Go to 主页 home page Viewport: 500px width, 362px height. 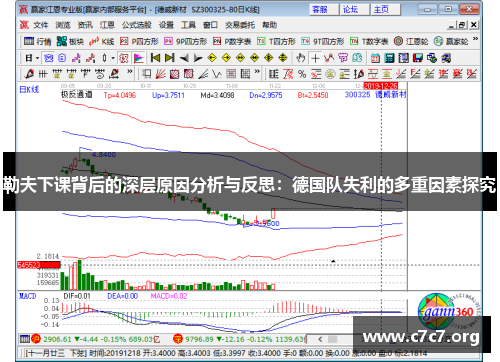[x=386, y=10]
